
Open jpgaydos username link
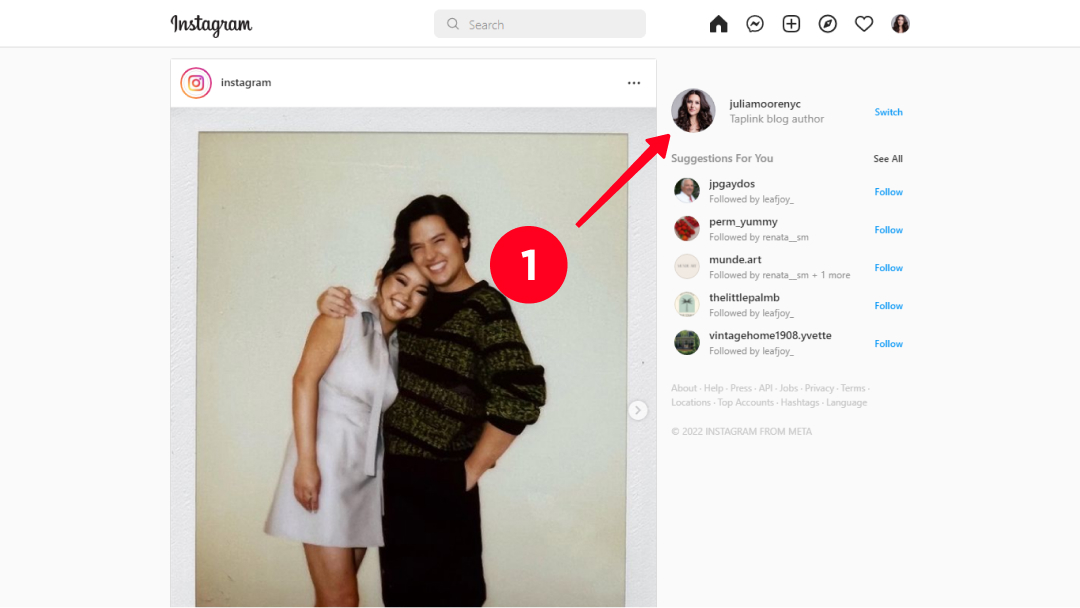pyautogui.click(x=732, y=184)
